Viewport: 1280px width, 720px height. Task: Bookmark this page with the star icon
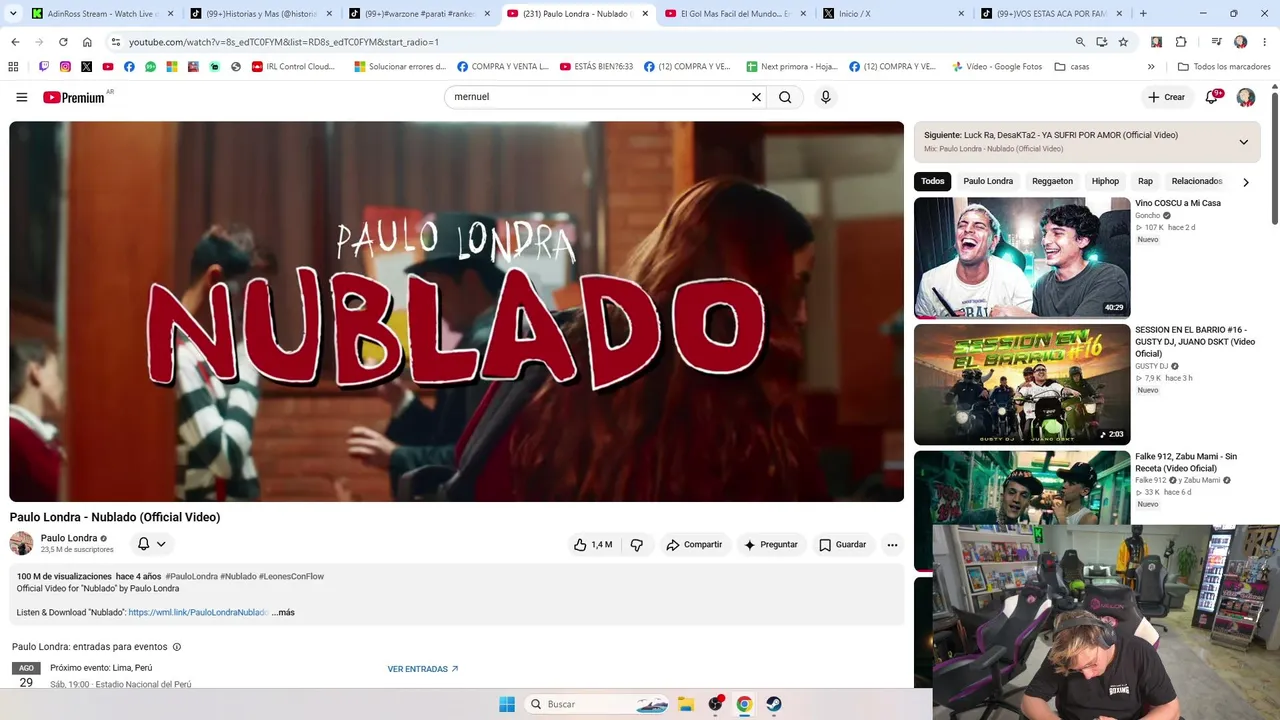1123,42
